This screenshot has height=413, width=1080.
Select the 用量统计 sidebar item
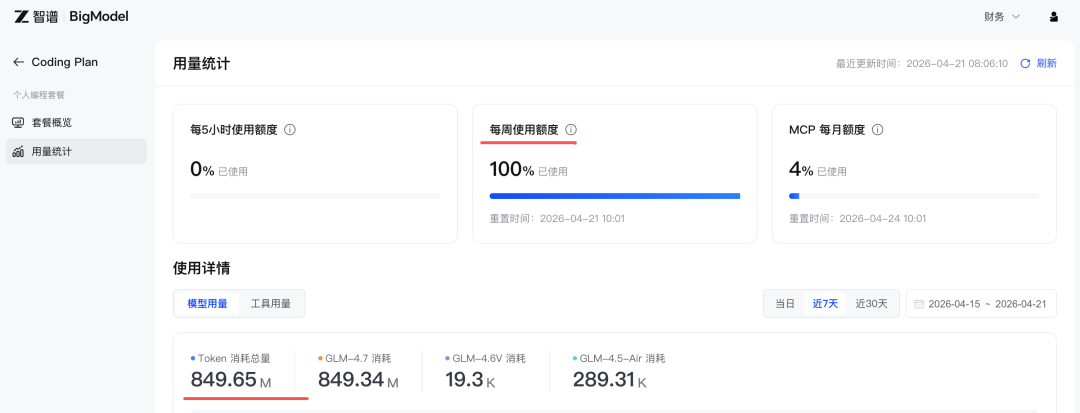coord(76,151)
